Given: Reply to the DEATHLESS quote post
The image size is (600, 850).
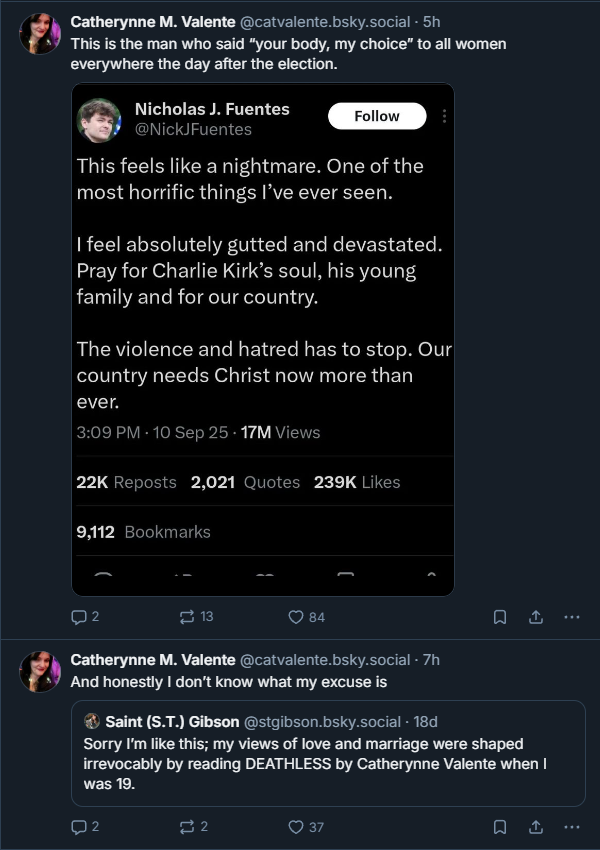Looking at the screenshot, I should point(79,827).
